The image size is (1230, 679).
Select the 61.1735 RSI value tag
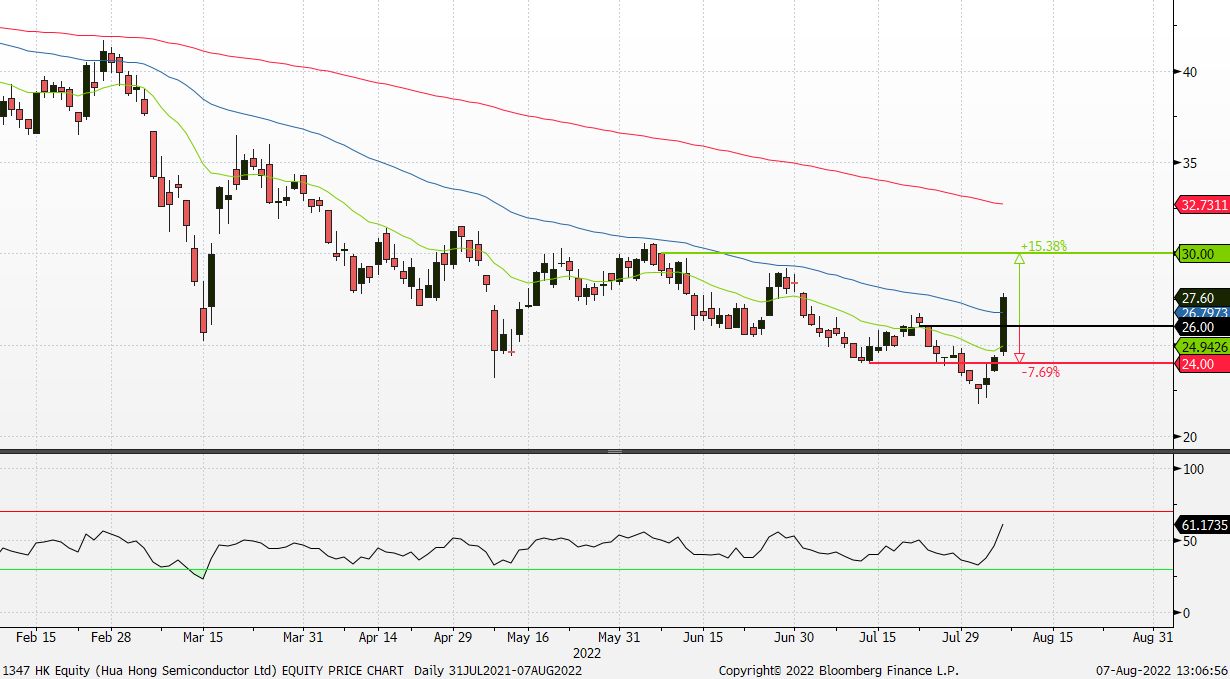1203,524
